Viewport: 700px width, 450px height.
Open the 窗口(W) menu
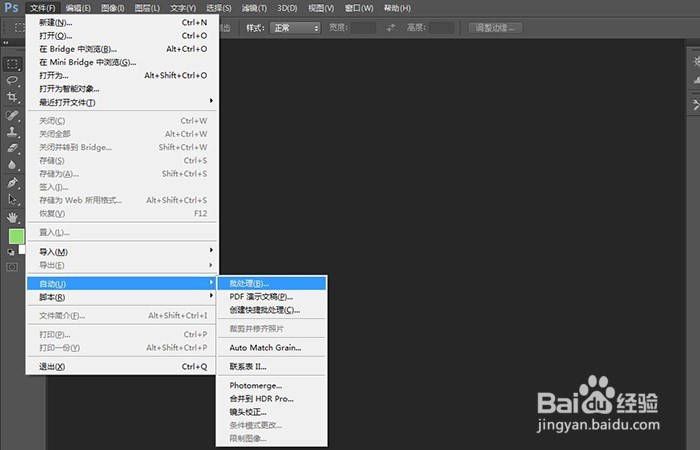tap(359, 8)
